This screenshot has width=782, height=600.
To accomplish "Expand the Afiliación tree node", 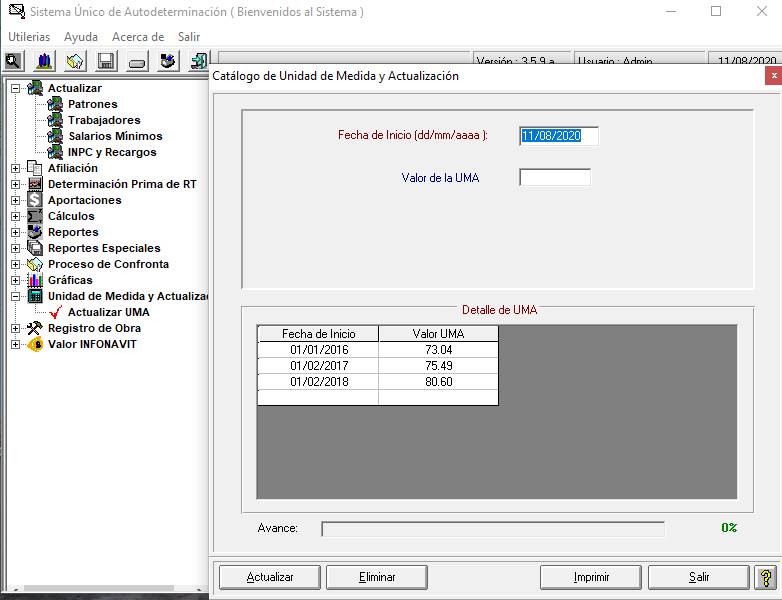I will pos(15,169).
